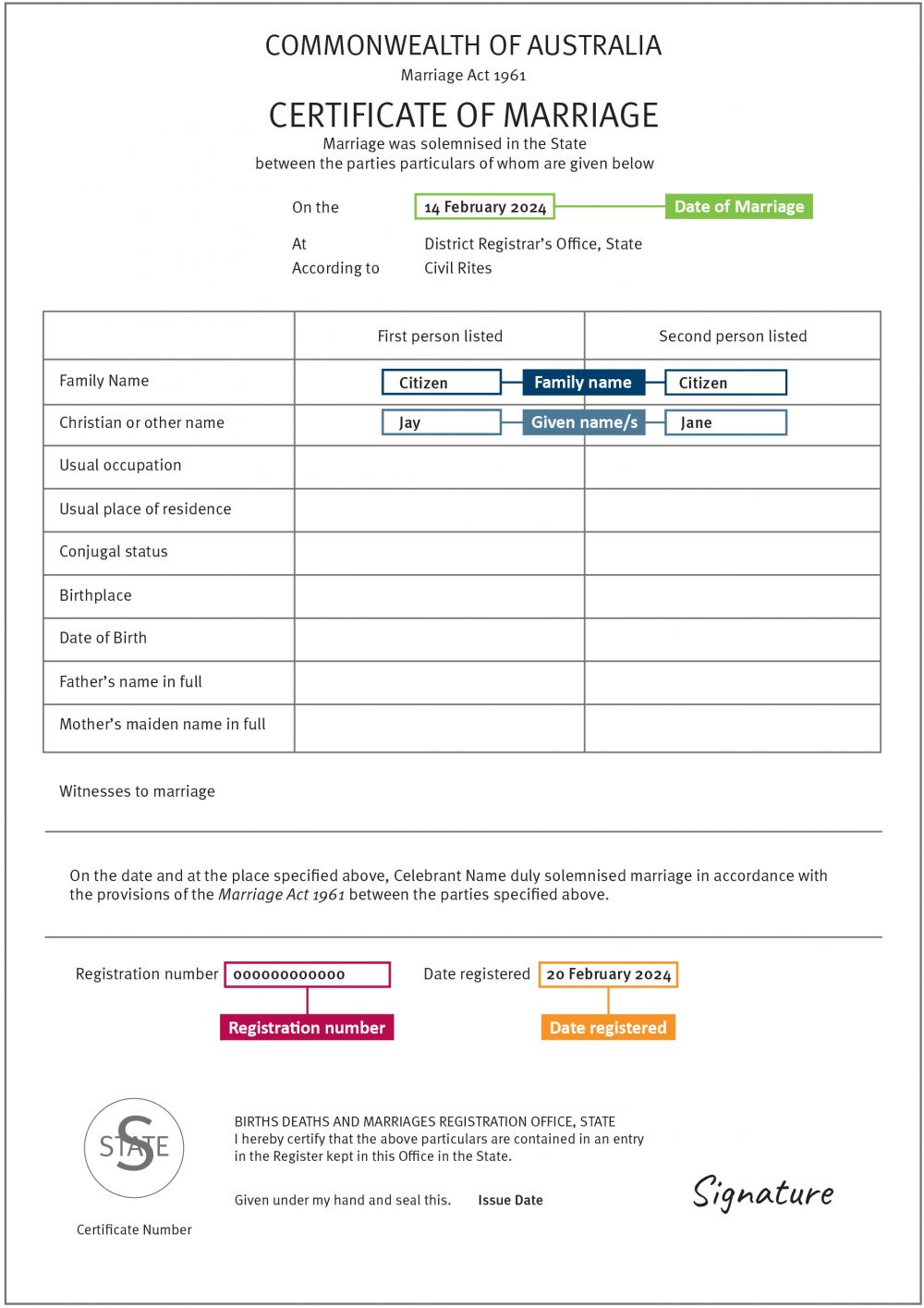Click the 000000000000 registration number box
This screenshot has width=924, height=1308.
307,974
